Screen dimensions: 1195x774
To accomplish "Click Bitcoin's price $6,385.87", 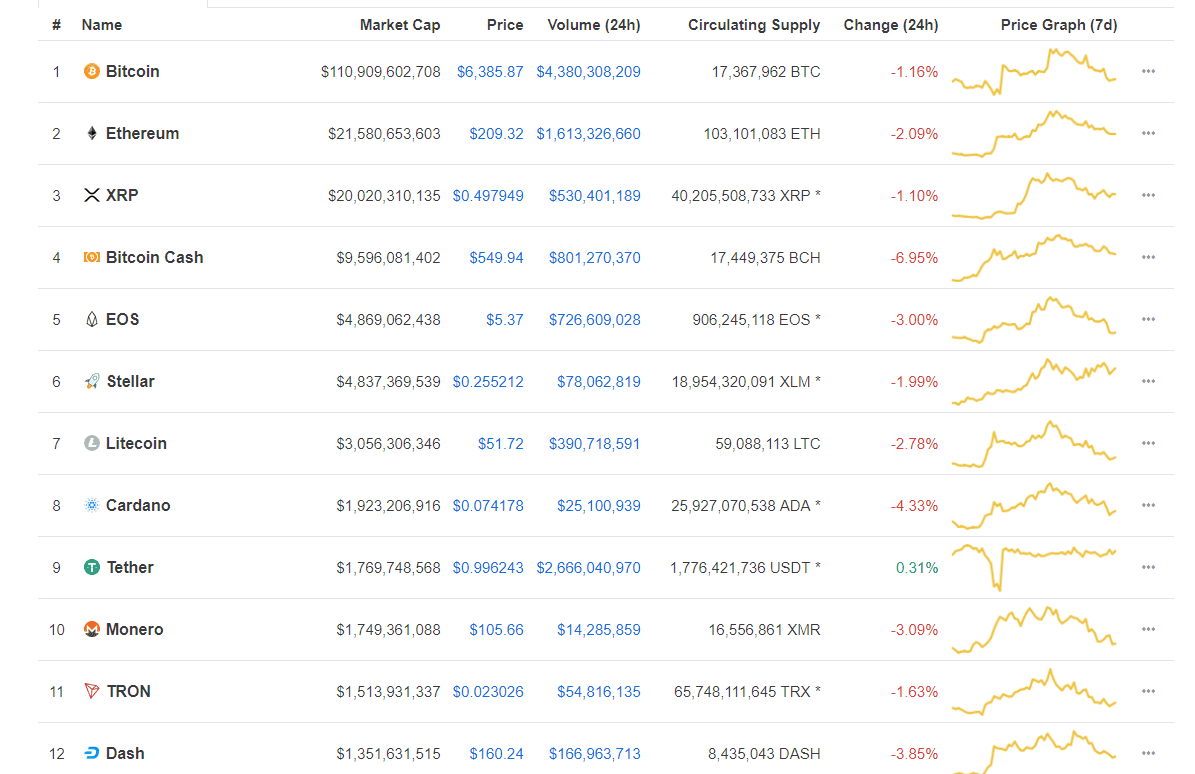I will coord(490,72).
